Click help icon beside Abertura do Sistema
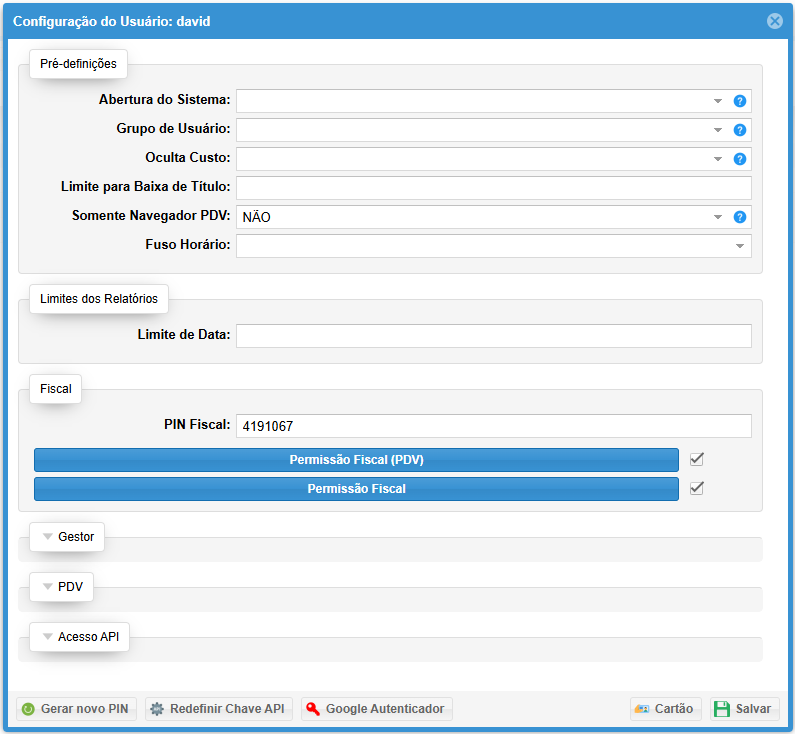The width and height of the screenshot is (795, 734). coord(740,101)
